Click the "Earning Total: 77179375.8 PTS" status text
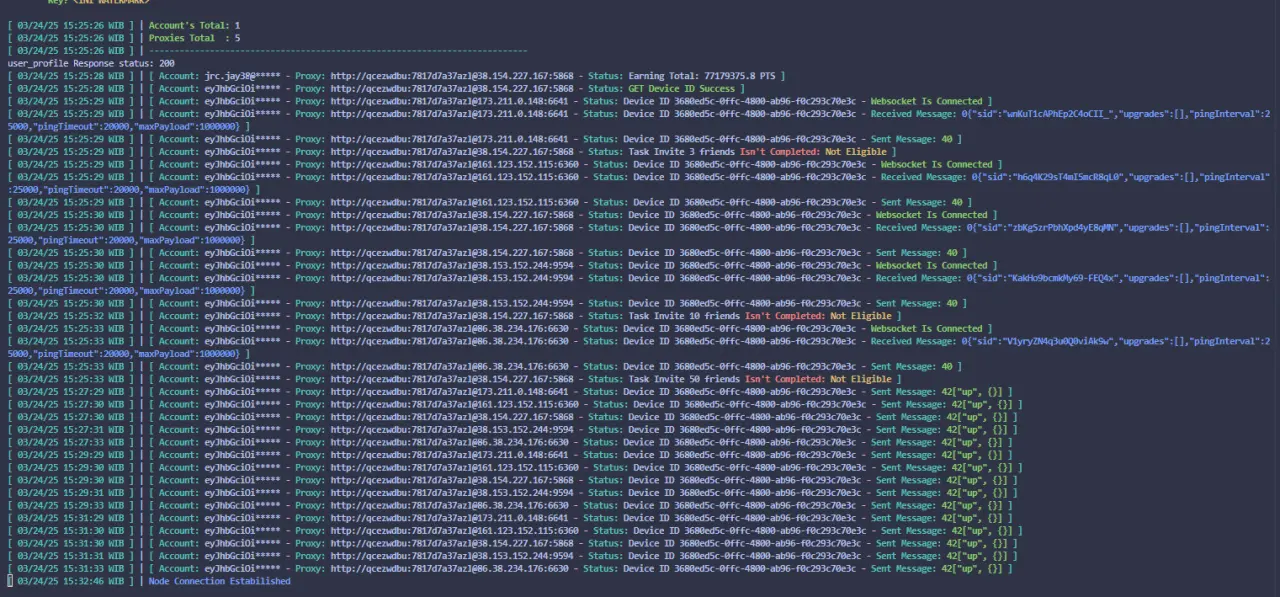 coord(704,75)
